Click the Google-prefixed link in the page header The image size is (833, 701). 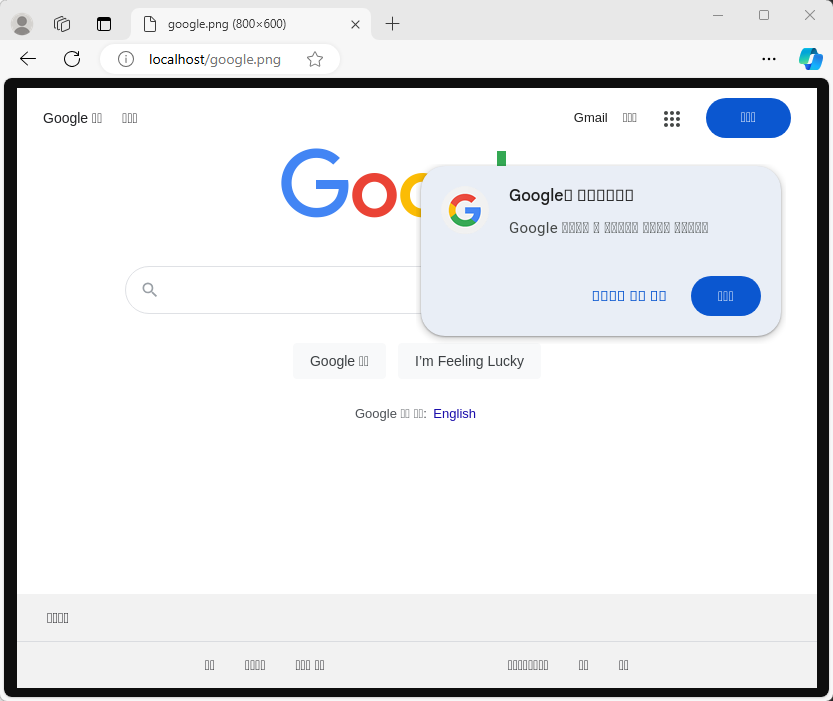tap(72, 118)
